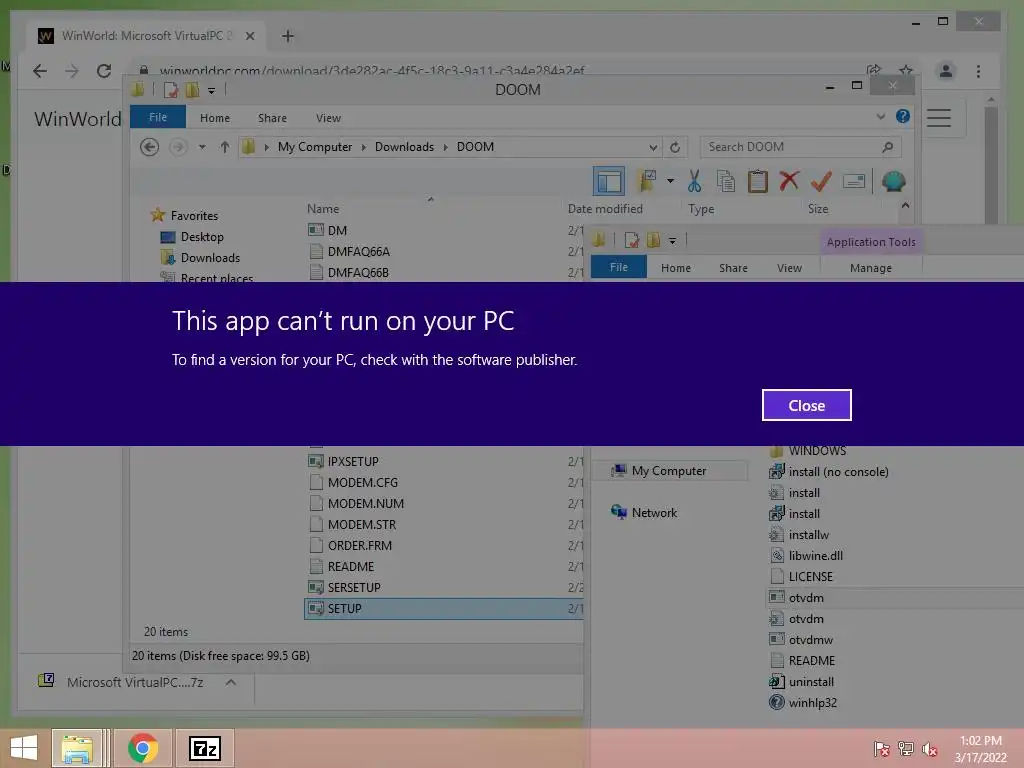1024x768 pixels.
Task: Open Manage tab in second explorer window
Action: click(871, 268)
